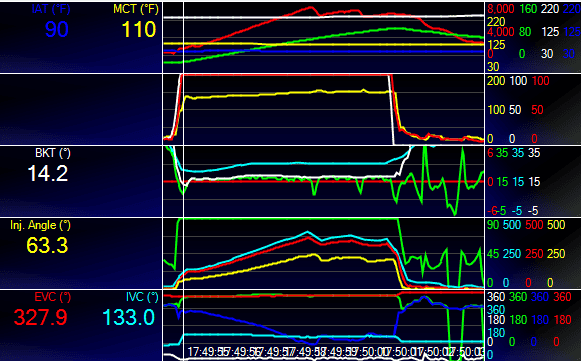Click the white 360 scale label in bottom chart
The width and height of the screenshot is (581, 362).
[496, 297]
